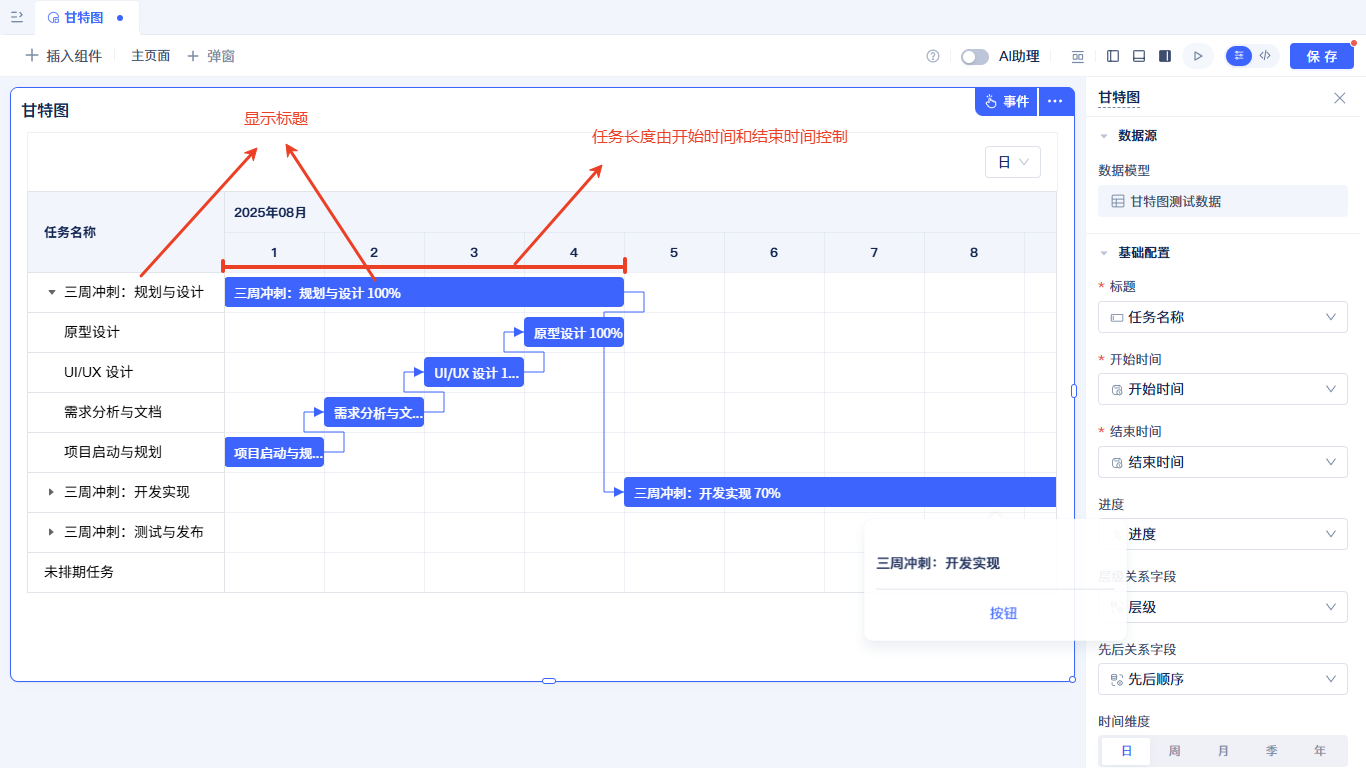Image resolution: width=1366 pixels, height=768 pixels.
Task: Select 周 in the 时间维度 segmented control
Action: 1175,751
